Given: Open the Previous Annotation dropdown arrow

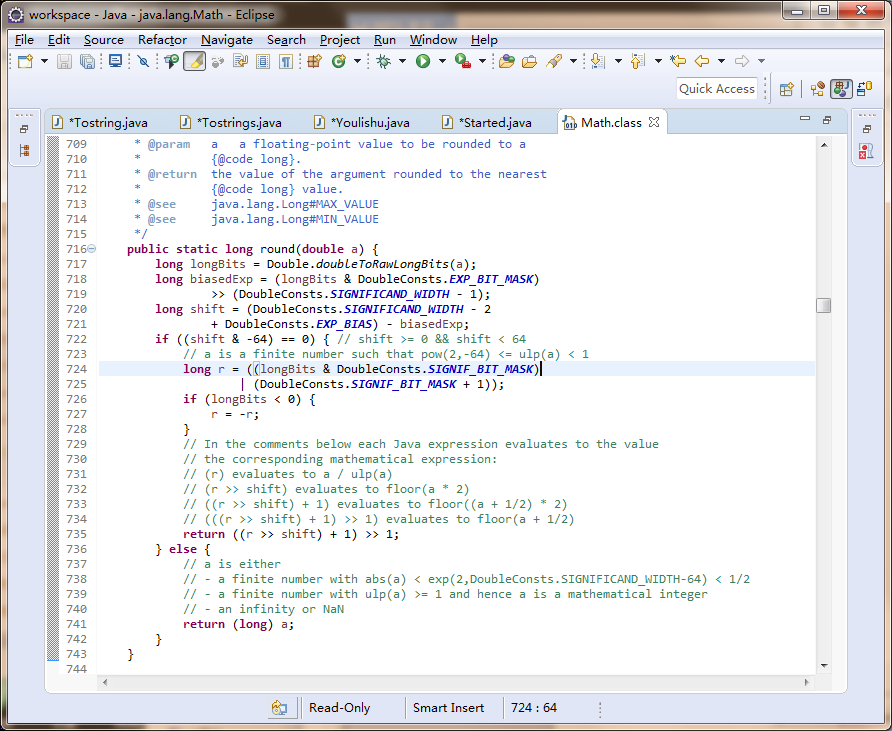Looking at the screenshot, I should [658, 61].
